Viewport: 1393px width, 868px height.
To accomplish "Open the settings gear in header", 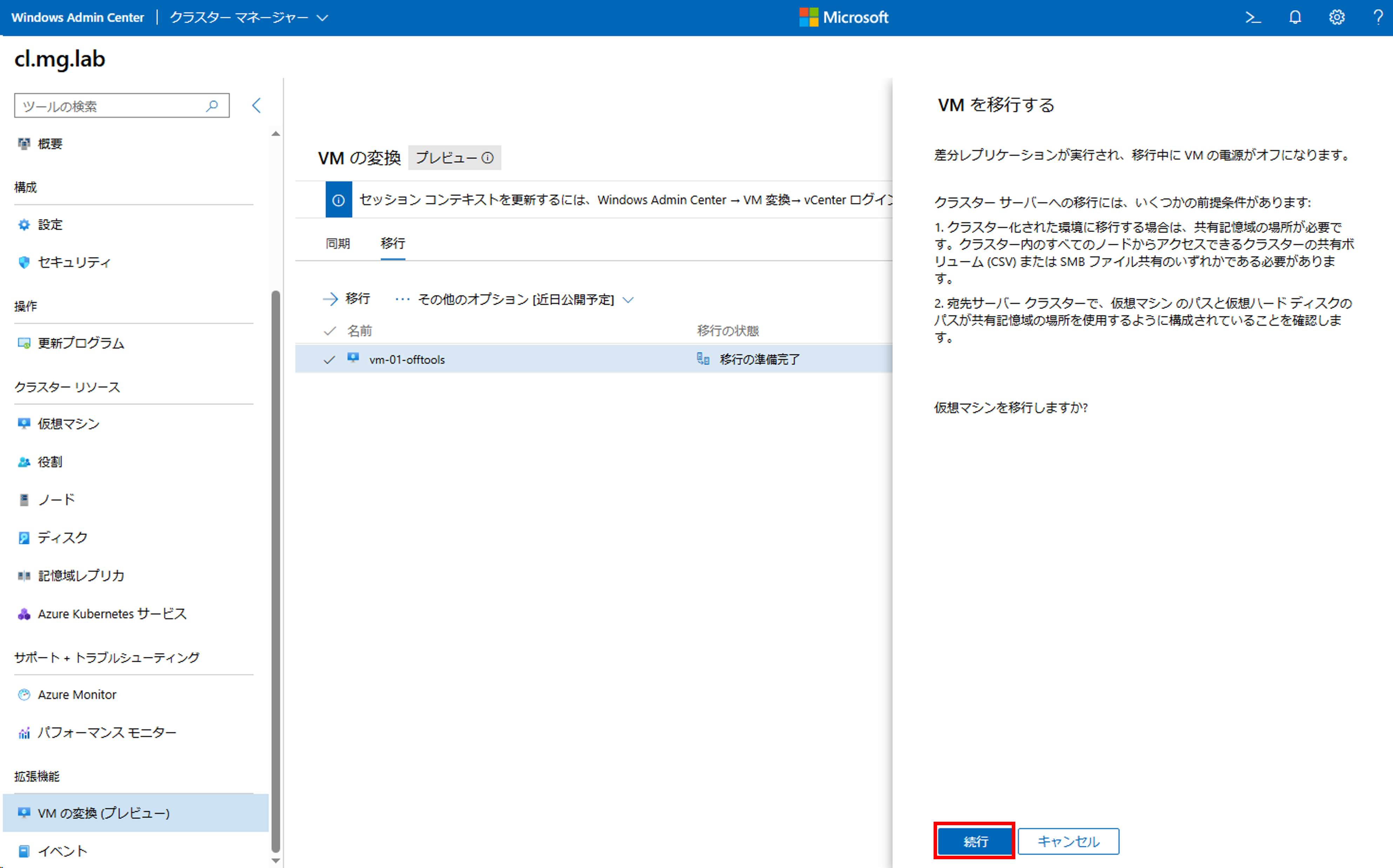I will coord(1337,18).
